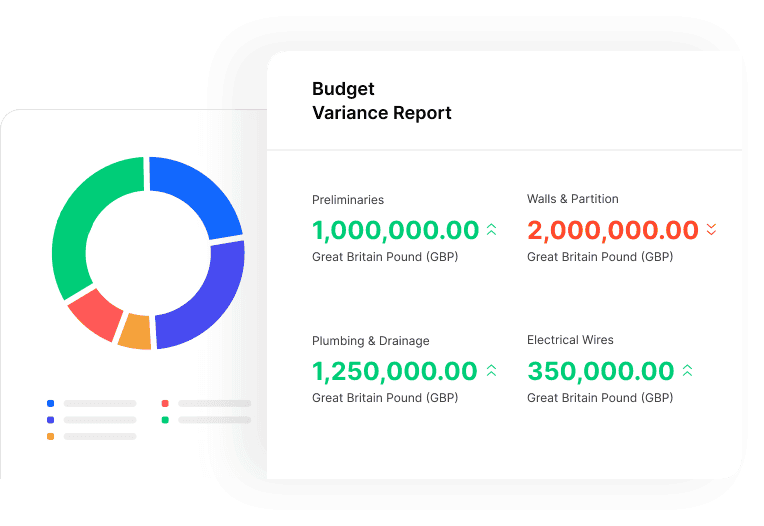
Task: Click the orange legend color dot
Action: 51,437
